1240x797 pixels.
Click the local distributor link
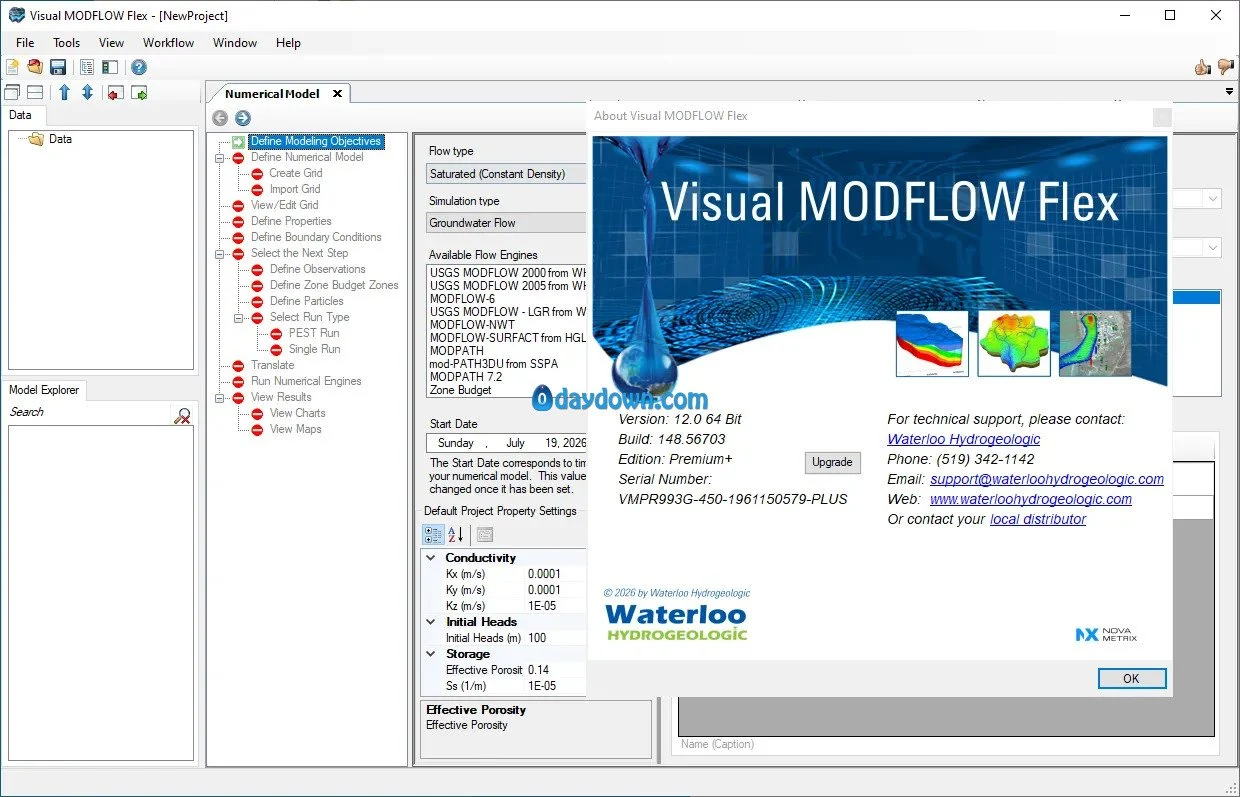click(x=1038, y=519)
